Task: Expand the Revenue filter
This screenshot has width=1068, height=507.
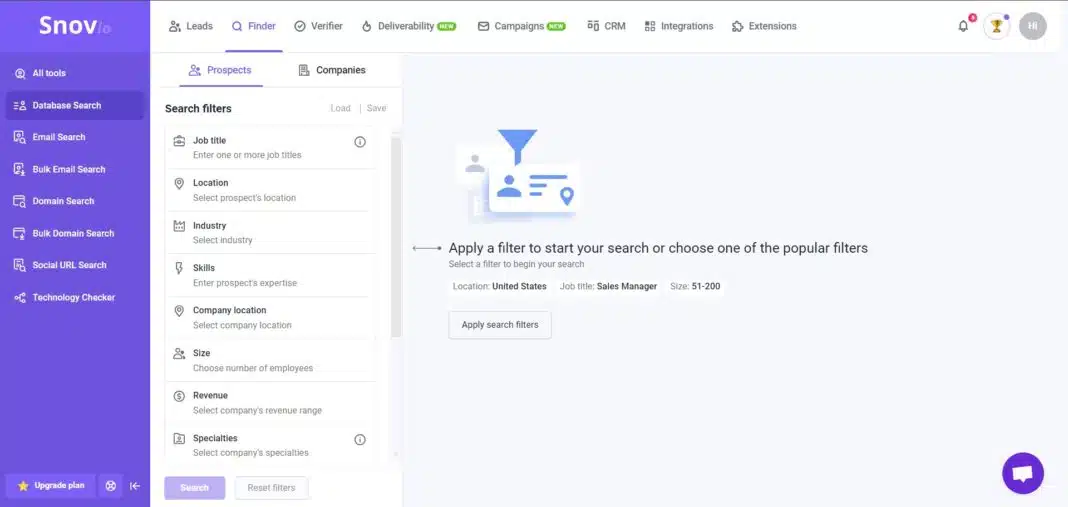Action: [x=270, y=402]
